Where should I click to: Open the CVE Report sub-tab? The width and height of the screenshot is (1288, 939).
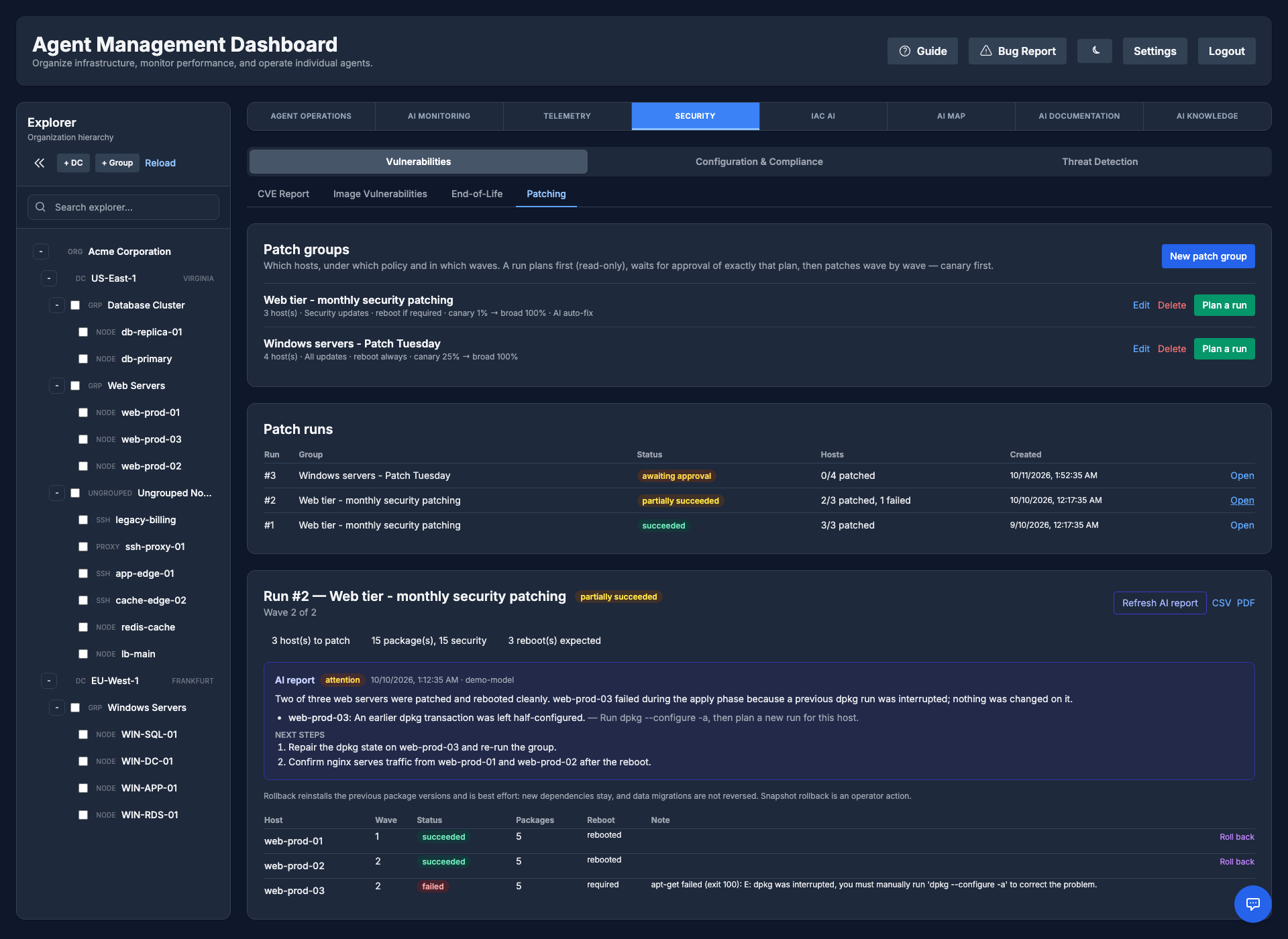pos(283,194)
